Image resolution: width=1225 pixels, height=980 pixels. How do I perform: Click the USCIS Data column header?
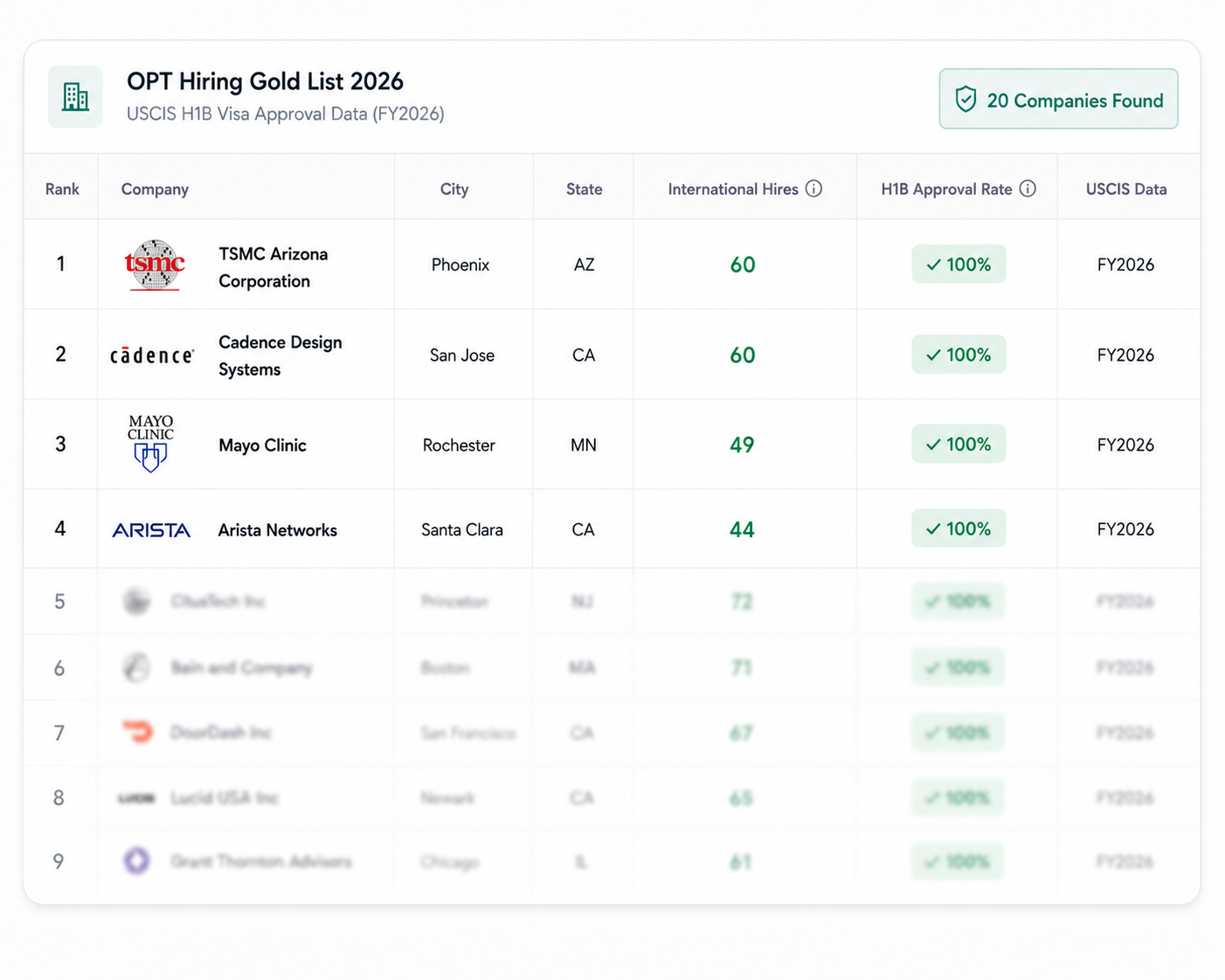pos(1126,189)
